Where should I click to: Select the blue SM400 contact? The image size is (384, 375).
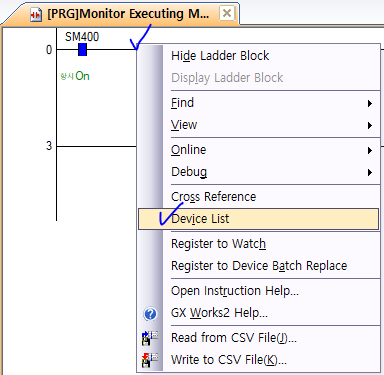click(x=82, y=49)
